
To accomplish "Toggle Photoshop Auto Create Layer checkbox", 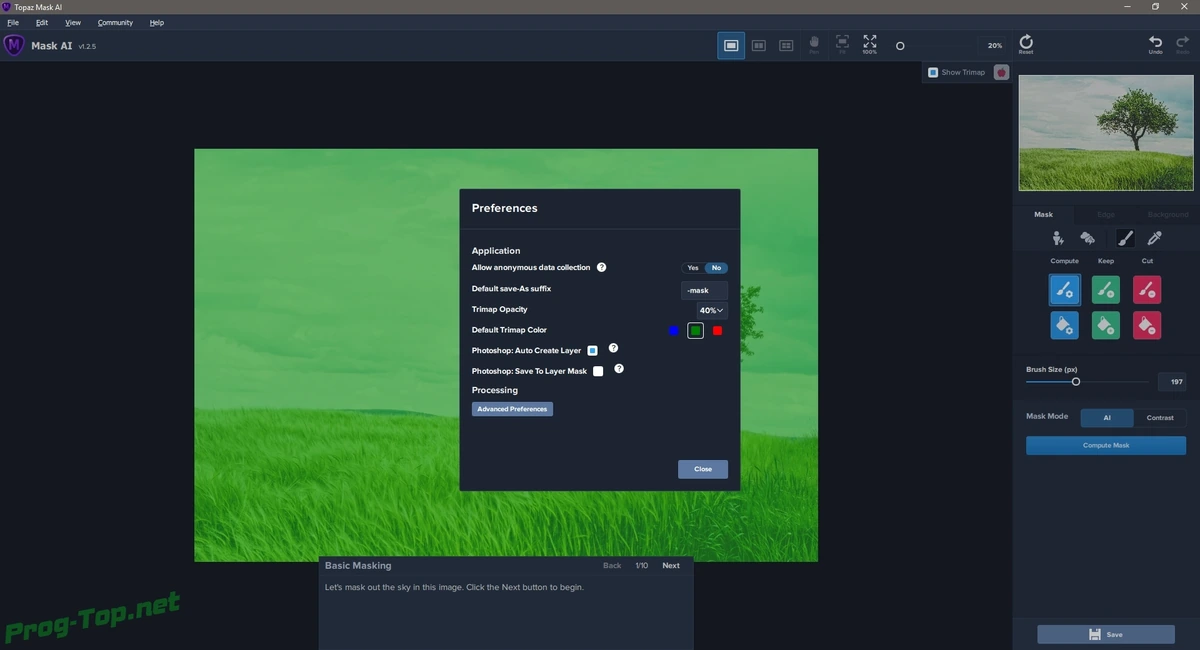I will (x=592, y=351).
